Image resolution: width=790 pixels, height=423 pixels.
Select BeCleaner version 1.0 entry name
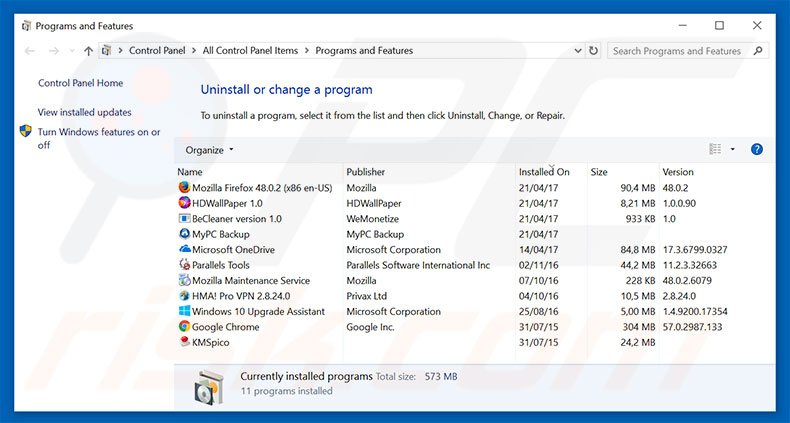(237, 219)
